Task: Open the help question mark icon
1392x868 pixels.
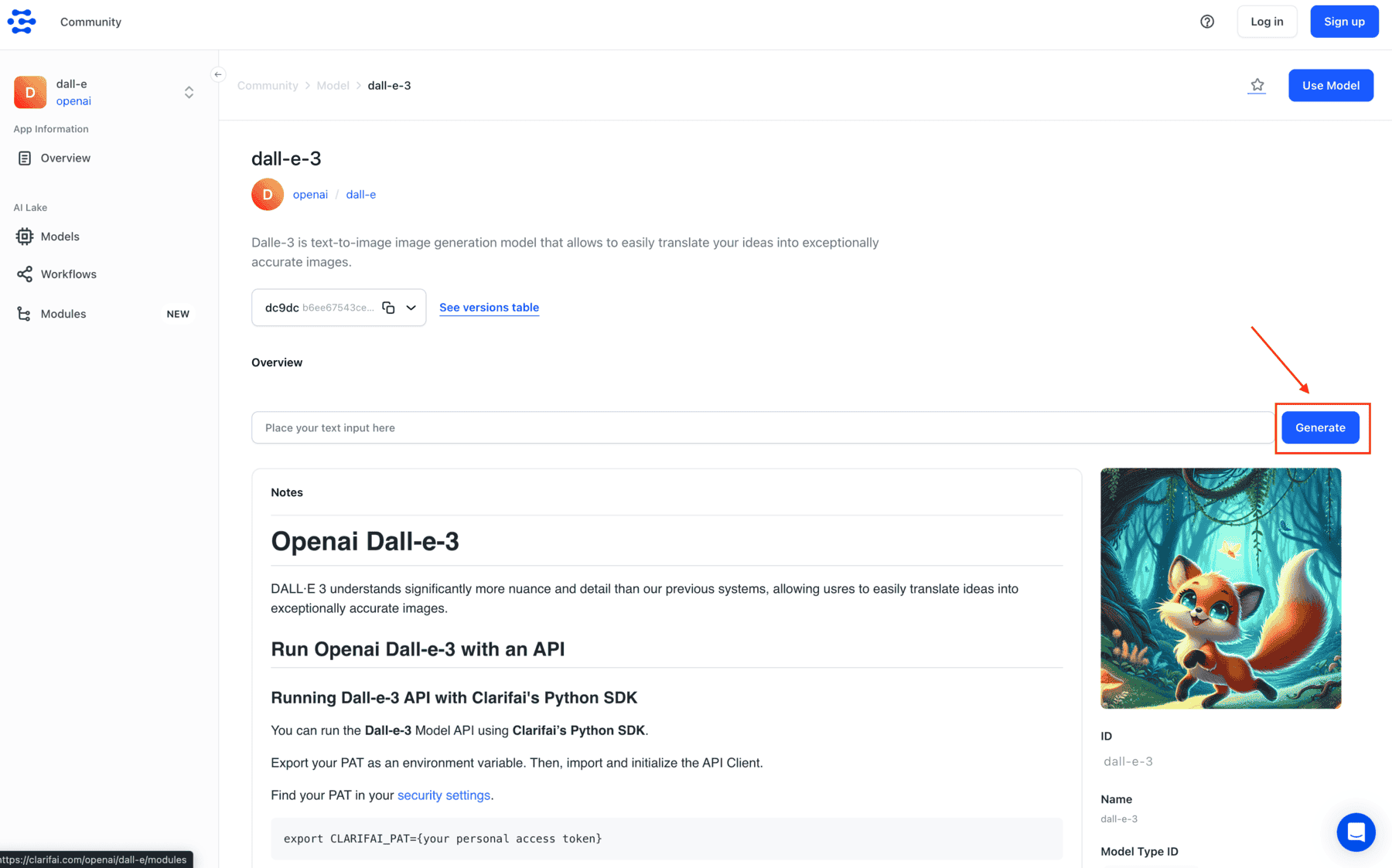Action: (1207, 22)
